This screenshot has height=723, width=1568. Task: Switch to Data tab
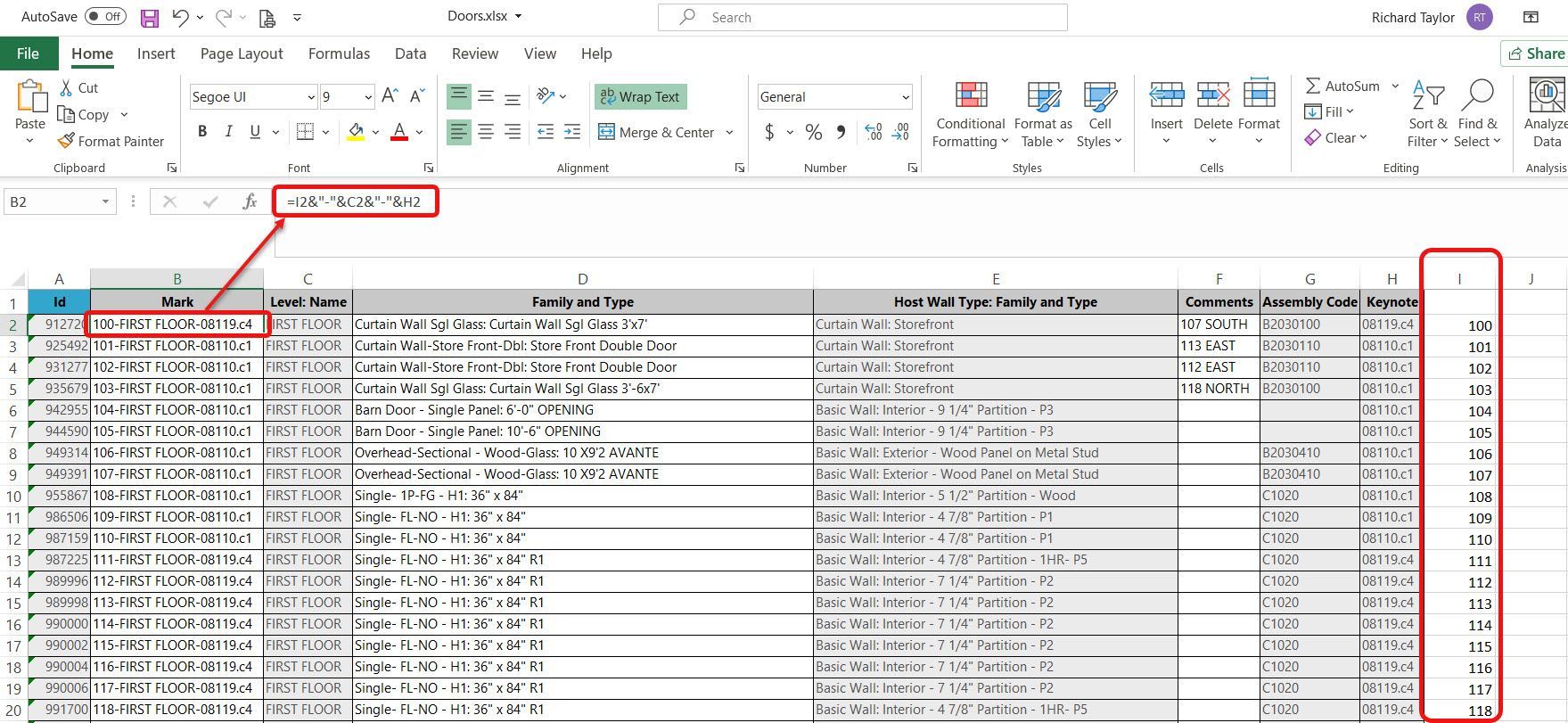[410, 53]
